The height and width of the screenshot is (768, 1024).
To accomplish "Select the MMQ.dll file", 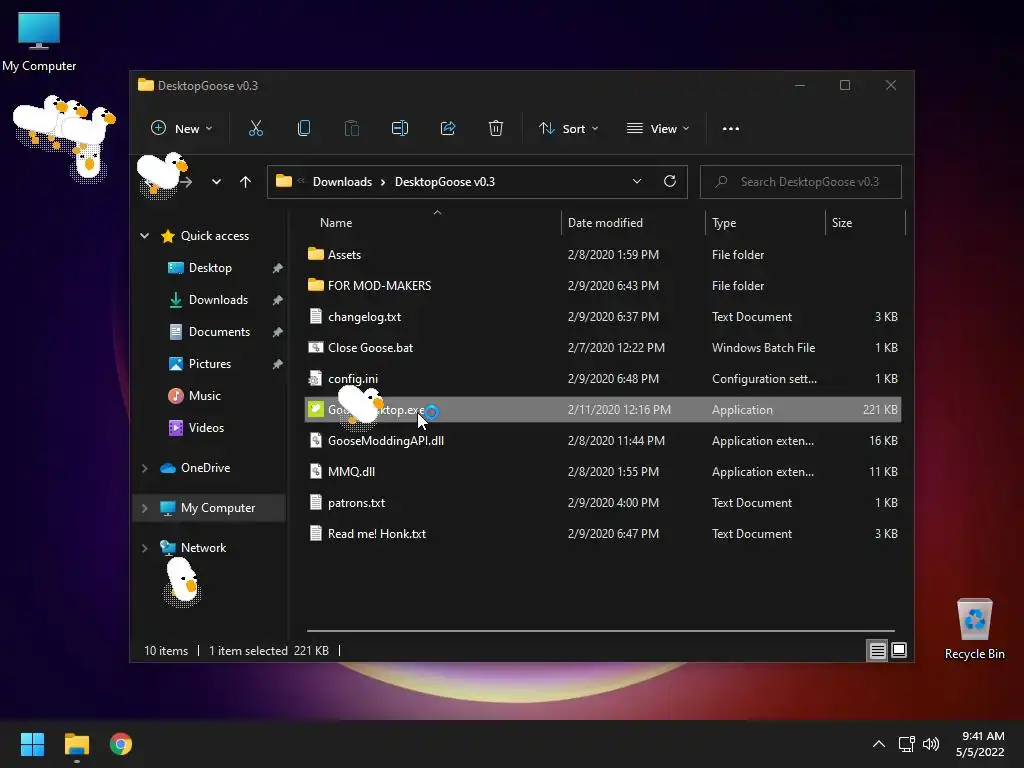I will tap(603, 472).
